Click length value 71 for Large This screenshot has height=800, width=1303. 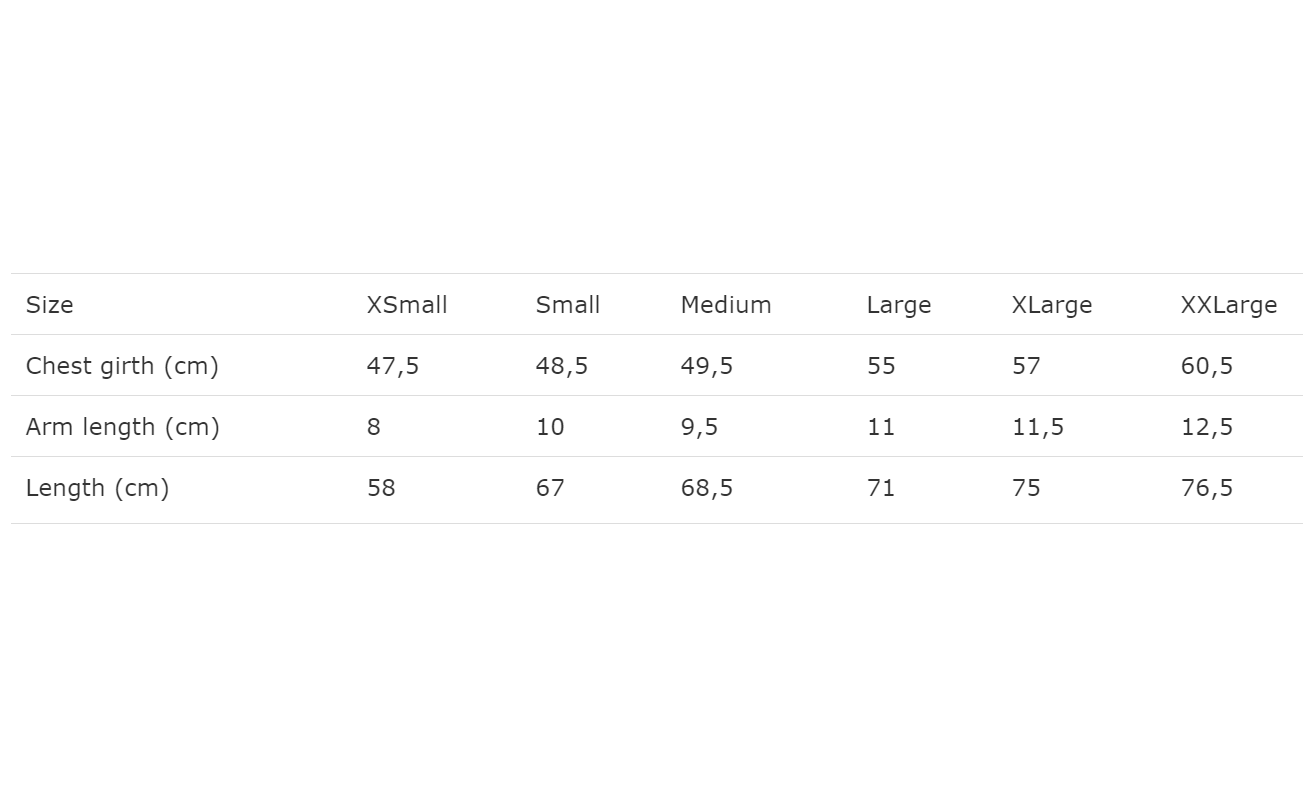(881, 488)
